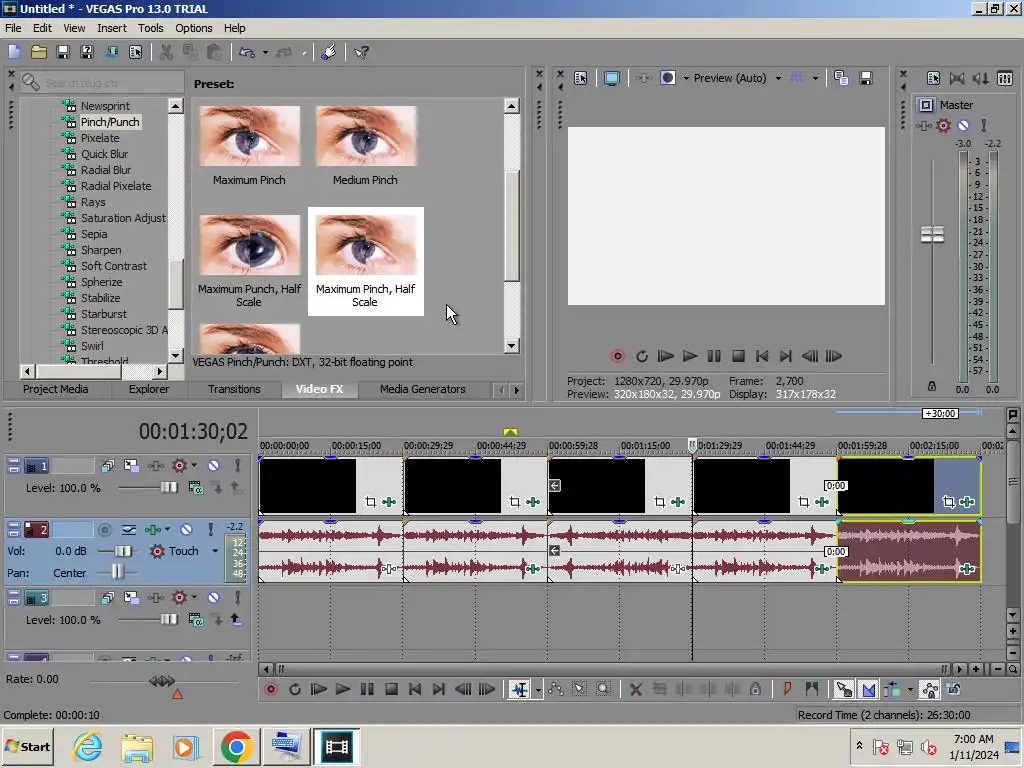The image size is (1024, 768).
Task: Select the Maximum Pinch preset thumbnail
Action: point(249,136)
